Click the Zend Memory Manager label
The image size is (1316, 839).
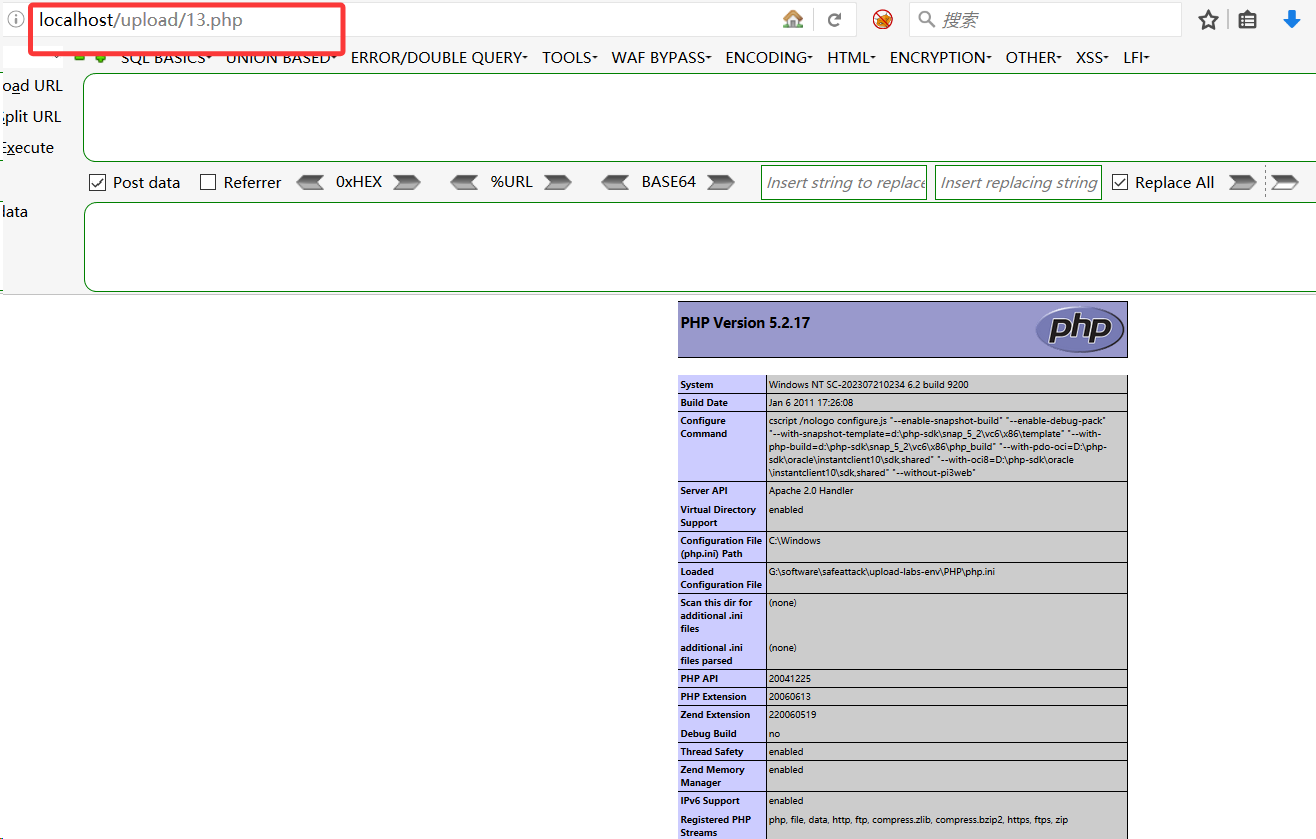pos(712,776)
